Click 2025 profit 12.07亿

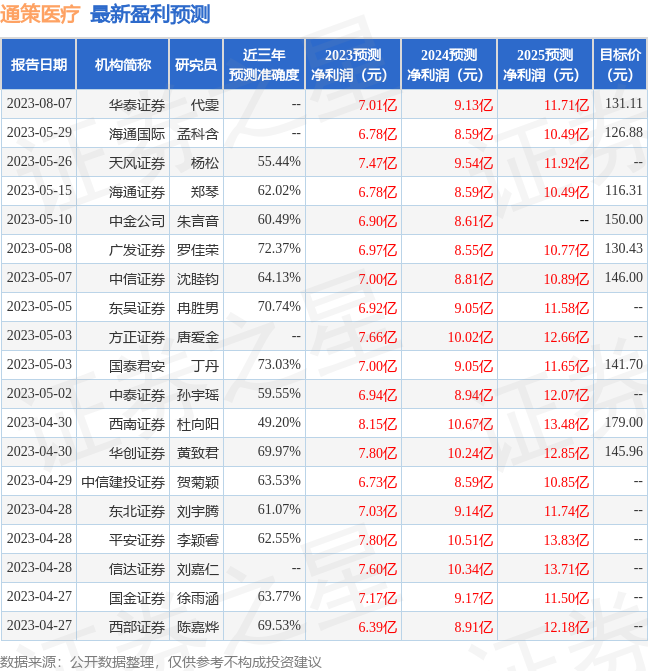coord(566,395)
